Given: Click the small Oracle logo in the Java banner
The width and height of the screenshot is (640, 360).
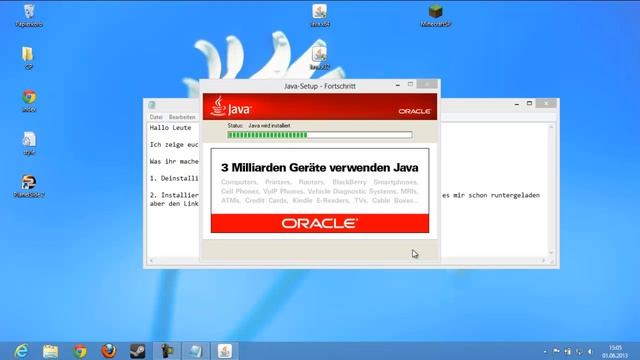Looking at the screenshot, I should (x=414, y=111).
